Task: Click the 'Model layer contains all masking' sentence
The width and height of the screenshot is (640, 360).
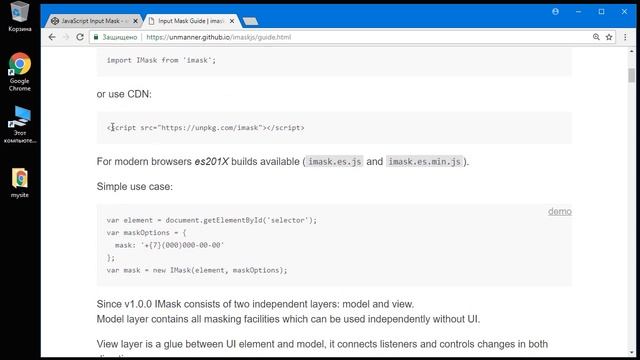Action: (x=288, y=319)
